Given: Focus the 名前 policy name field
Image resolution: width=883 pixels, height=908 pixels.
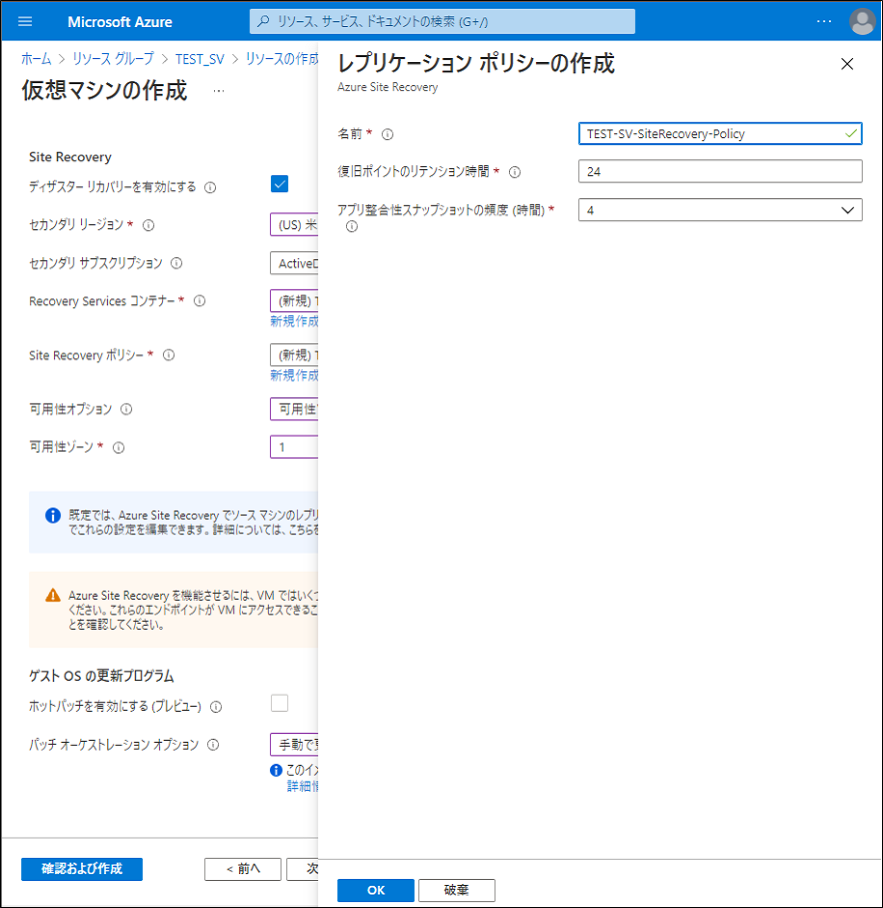Looking at the screenshot, I should [x=720, y=134].
